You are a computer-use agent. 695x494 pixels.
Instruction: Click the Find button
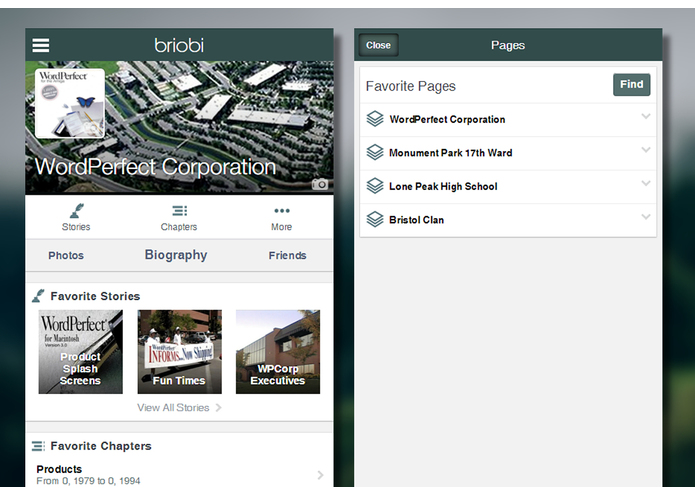click(632, 85)
